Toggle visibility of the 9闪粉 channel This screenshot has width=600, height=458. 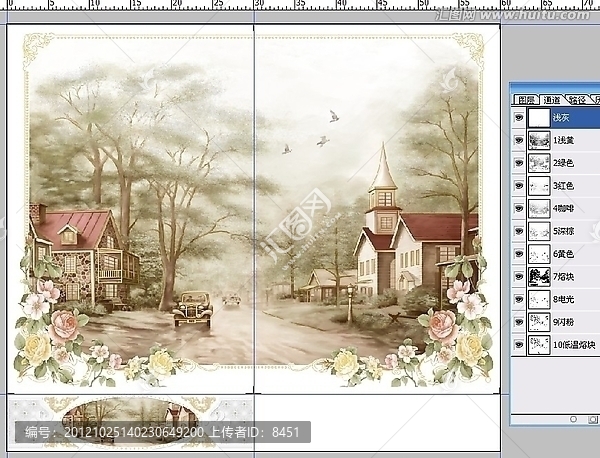(x=518, y=322)
